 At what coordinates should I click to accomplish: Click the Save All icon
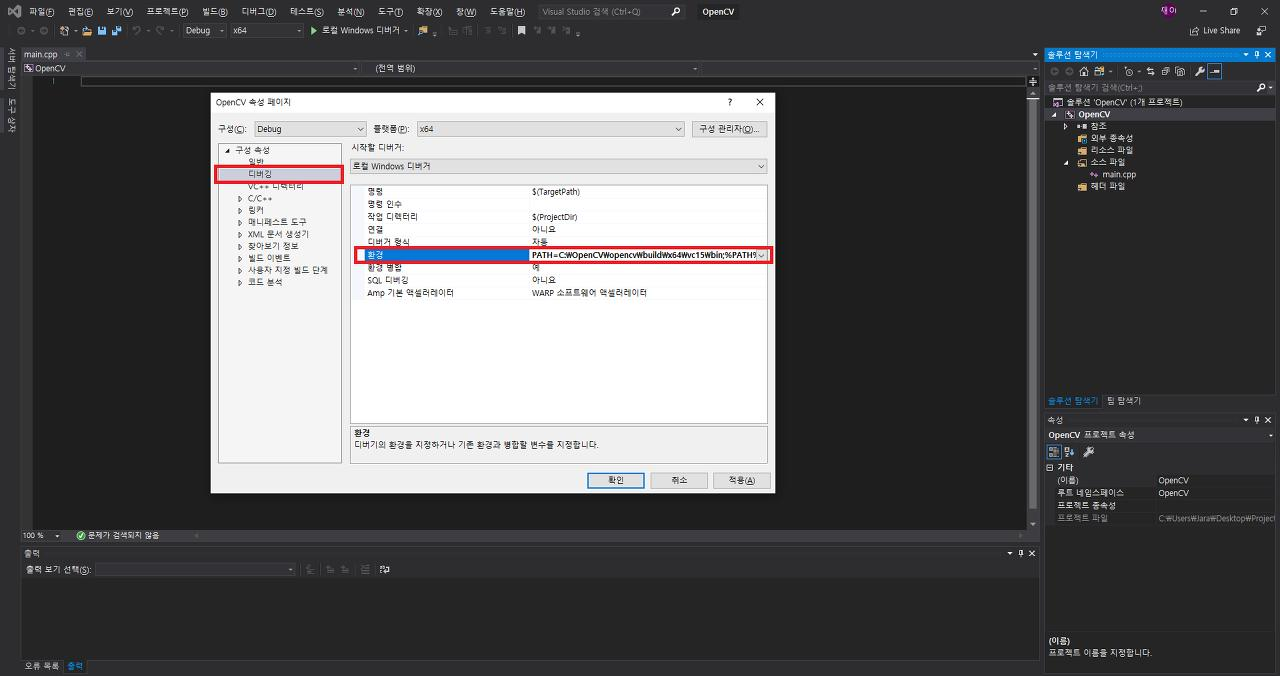tap(117, 30)
